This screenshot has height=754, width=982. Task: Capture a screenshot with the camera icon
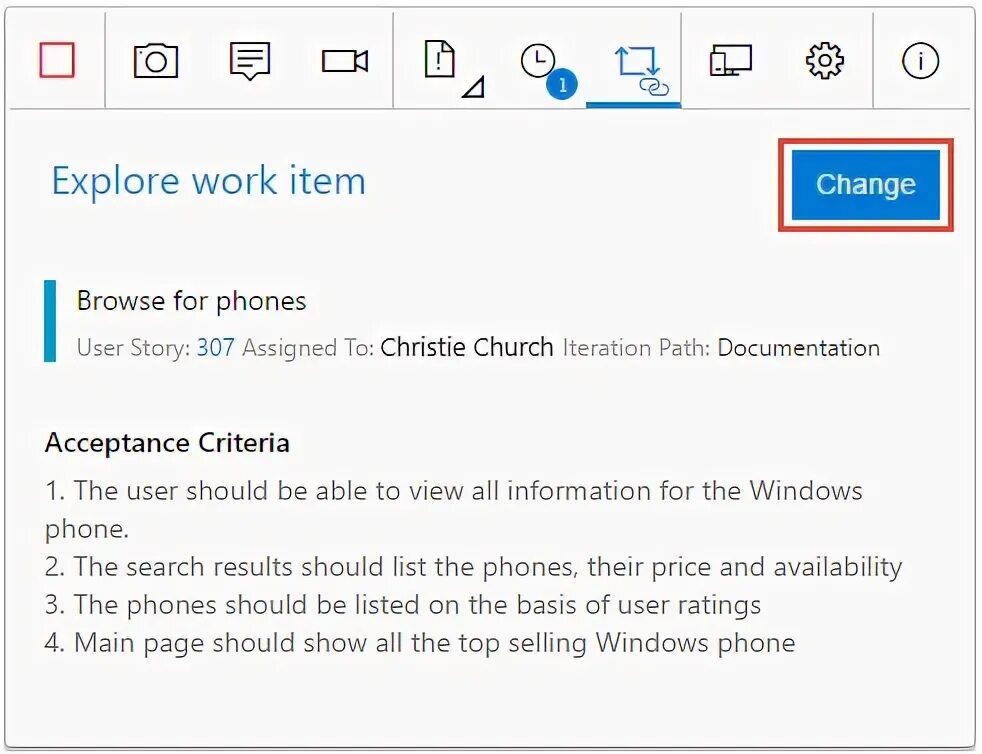tap(156, 61)
